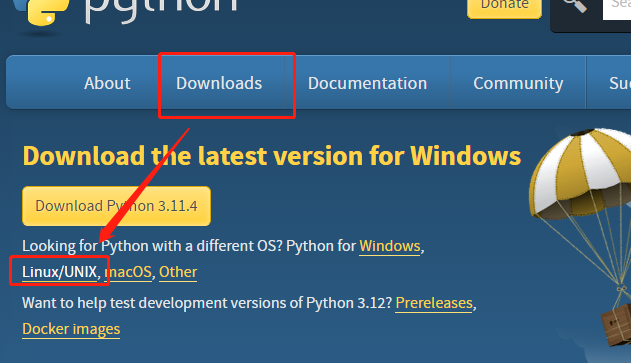Focus the search input field
Screen dimensions: 631x363
click(x=617, y=8)
